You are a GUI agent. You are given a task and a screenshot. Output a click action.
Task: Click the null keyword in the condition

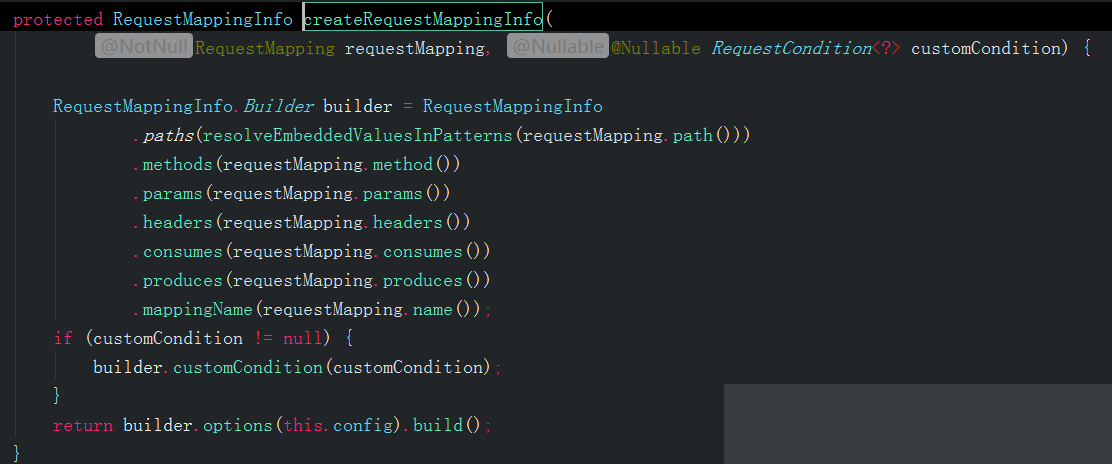pos(304,338)
